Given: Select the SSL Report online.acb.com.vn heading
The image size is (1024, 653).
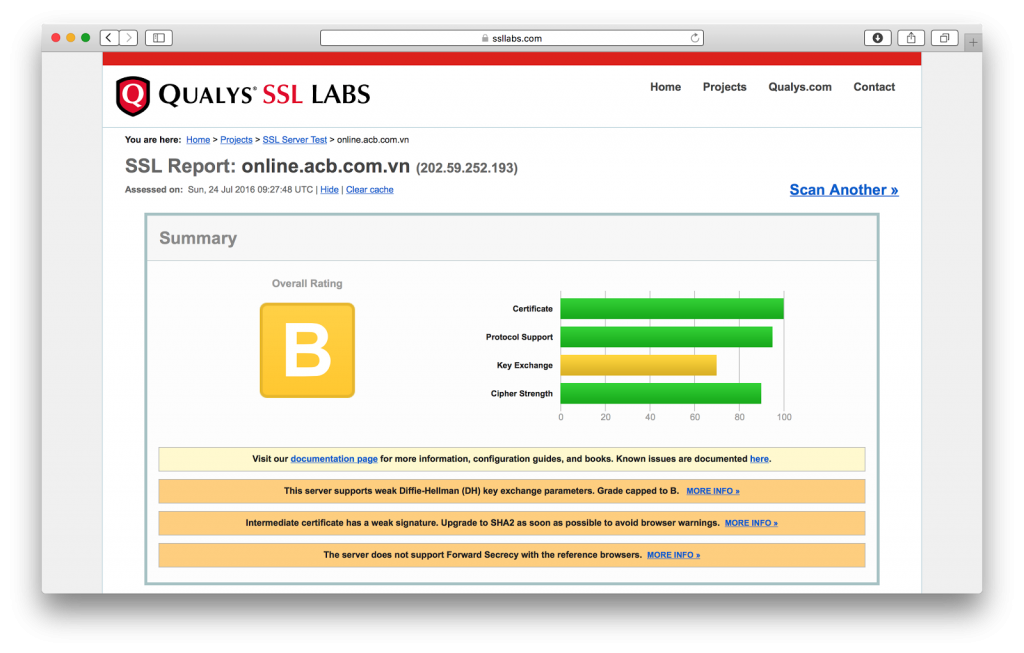Looking at the screenshot, I should [x=267, y=167].
